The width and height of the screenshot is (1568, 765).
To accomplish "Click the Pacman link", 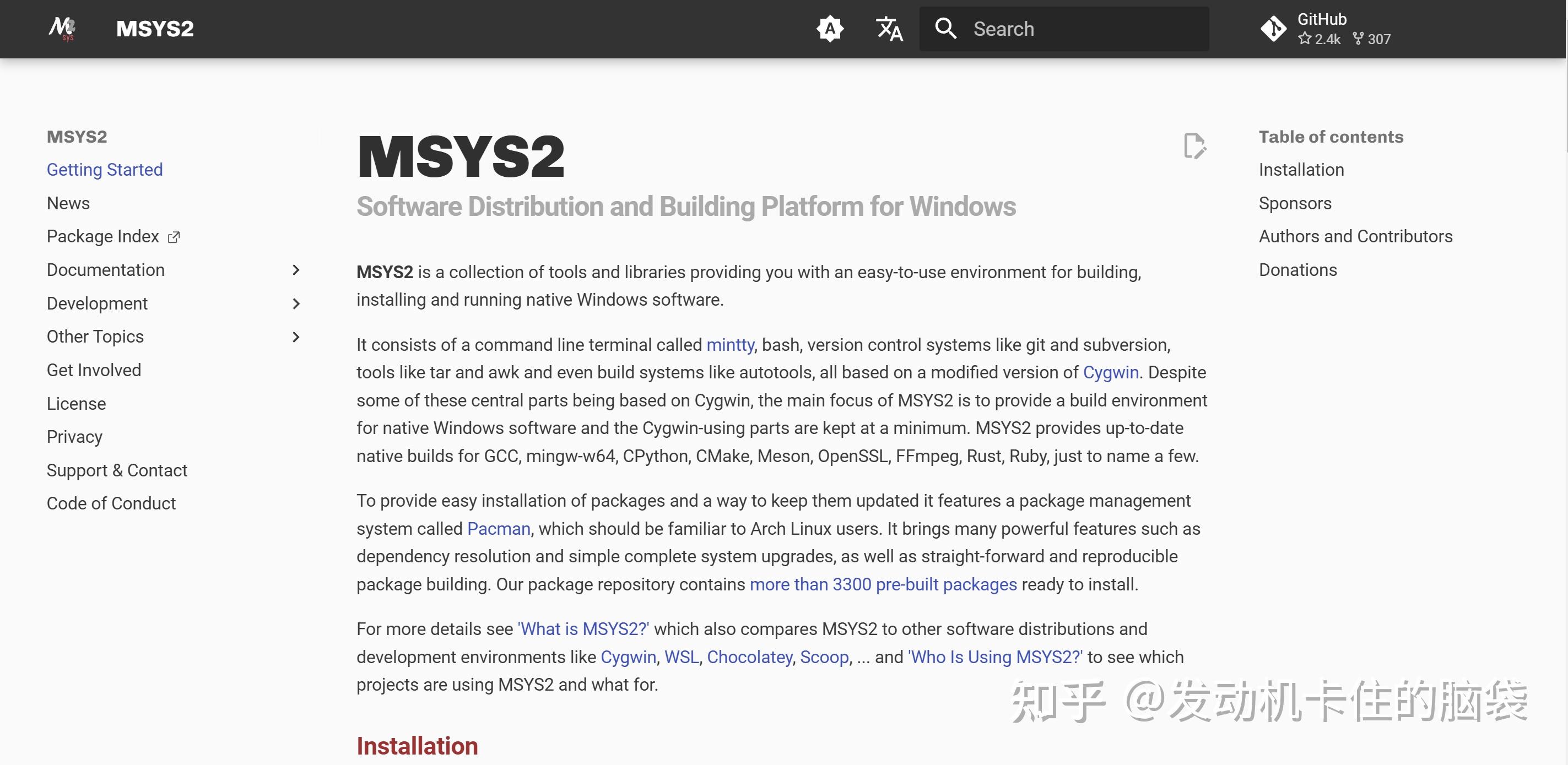I will pyautogui.click(x=498, y=528).
